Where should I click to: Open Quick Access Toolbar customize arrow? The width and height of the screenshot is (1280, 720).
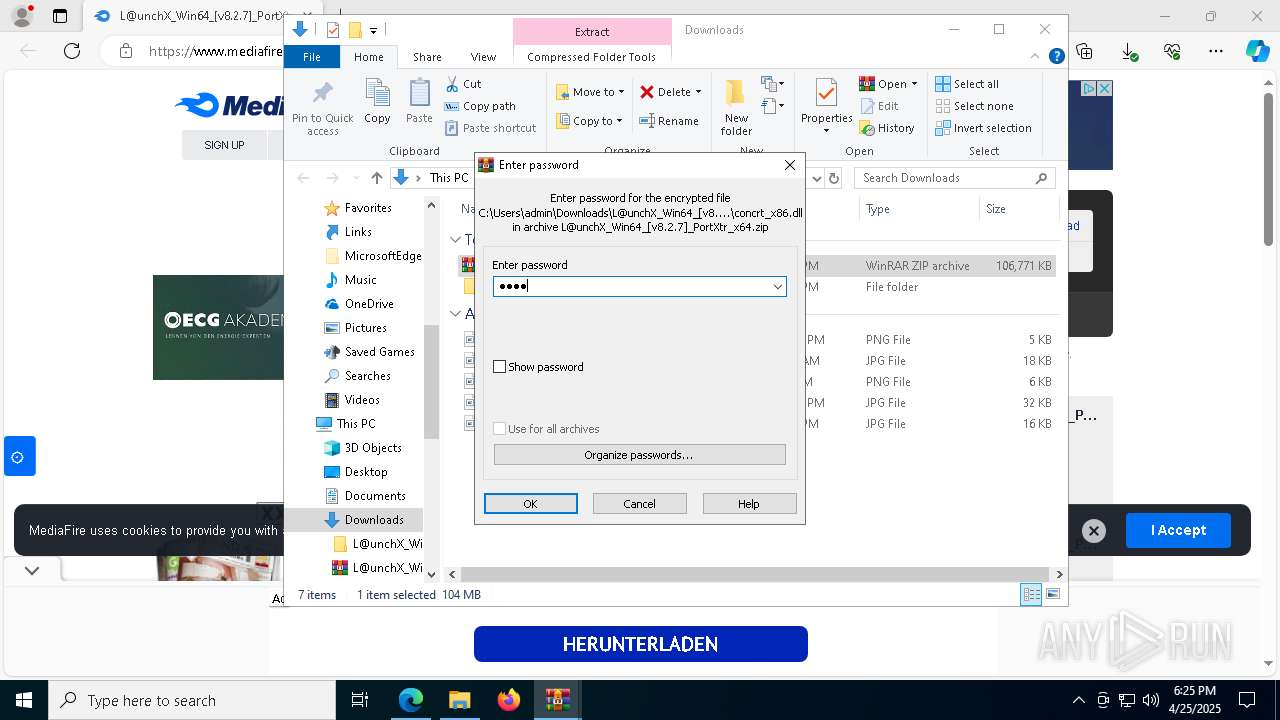point(373,31)
